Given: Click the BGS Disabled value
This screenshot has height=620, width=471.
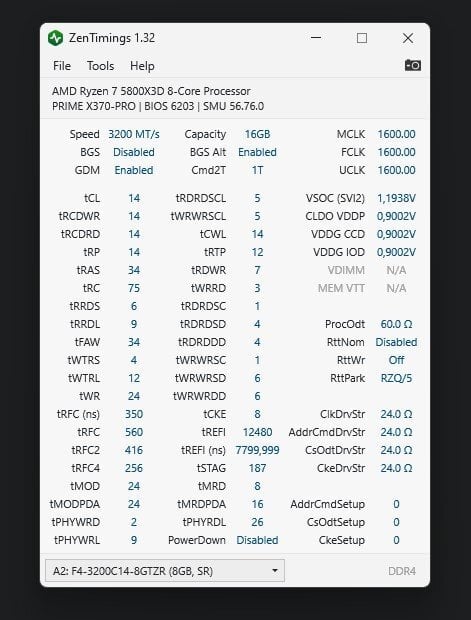Looking at the screenshot, I should point(134,152).
